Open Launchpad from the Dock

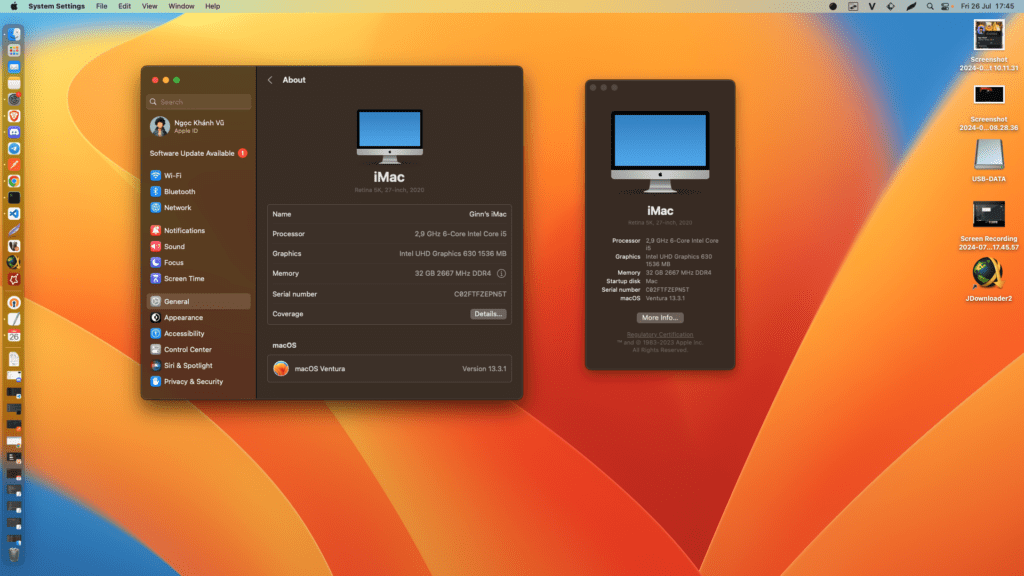point(14,50)
